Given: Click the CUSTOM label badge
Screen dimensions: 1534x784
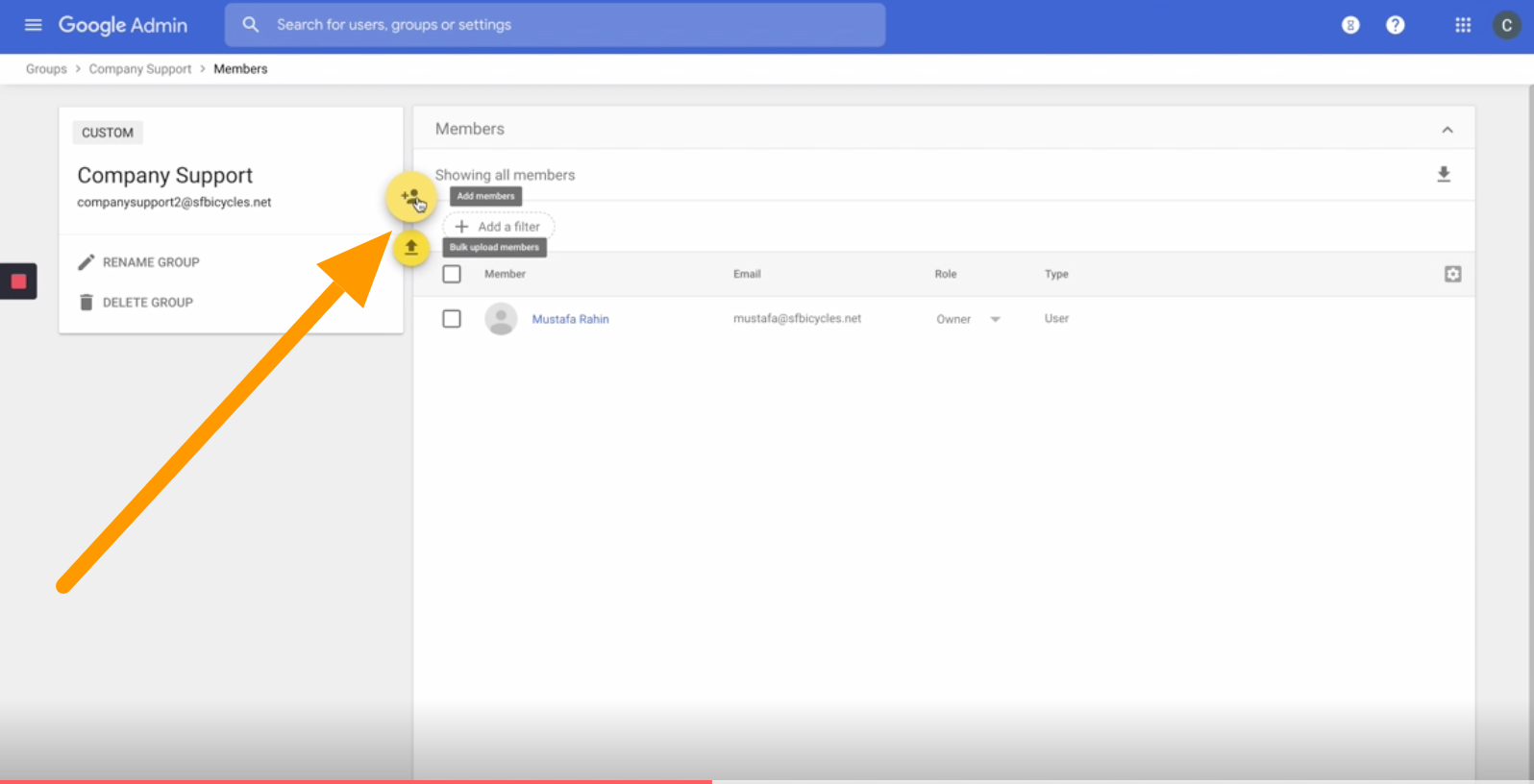Looking at the screenshot, I should click(x=108, y=133).
